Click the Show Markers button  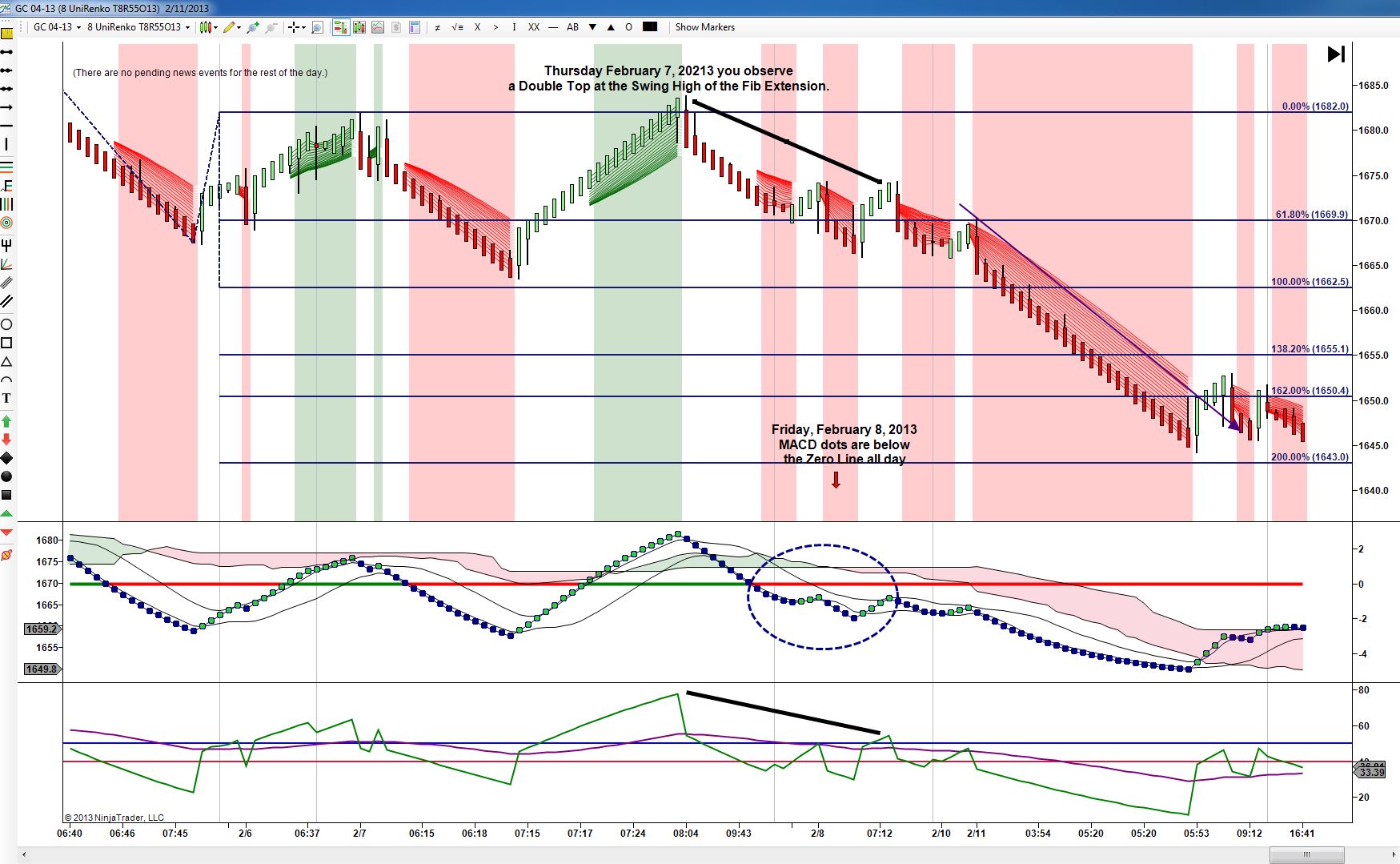(704, 27)
